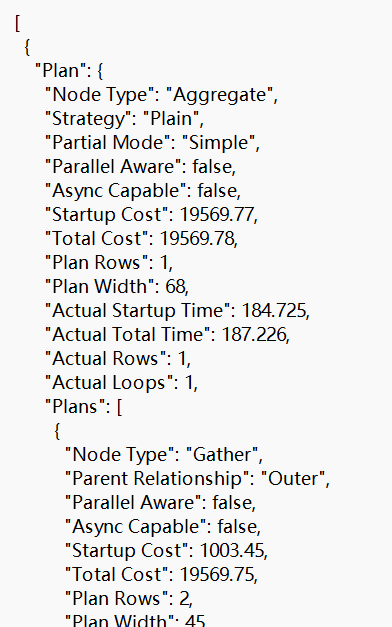Click the "Actual Rows" line
The image size is (392, 627).
118,359
